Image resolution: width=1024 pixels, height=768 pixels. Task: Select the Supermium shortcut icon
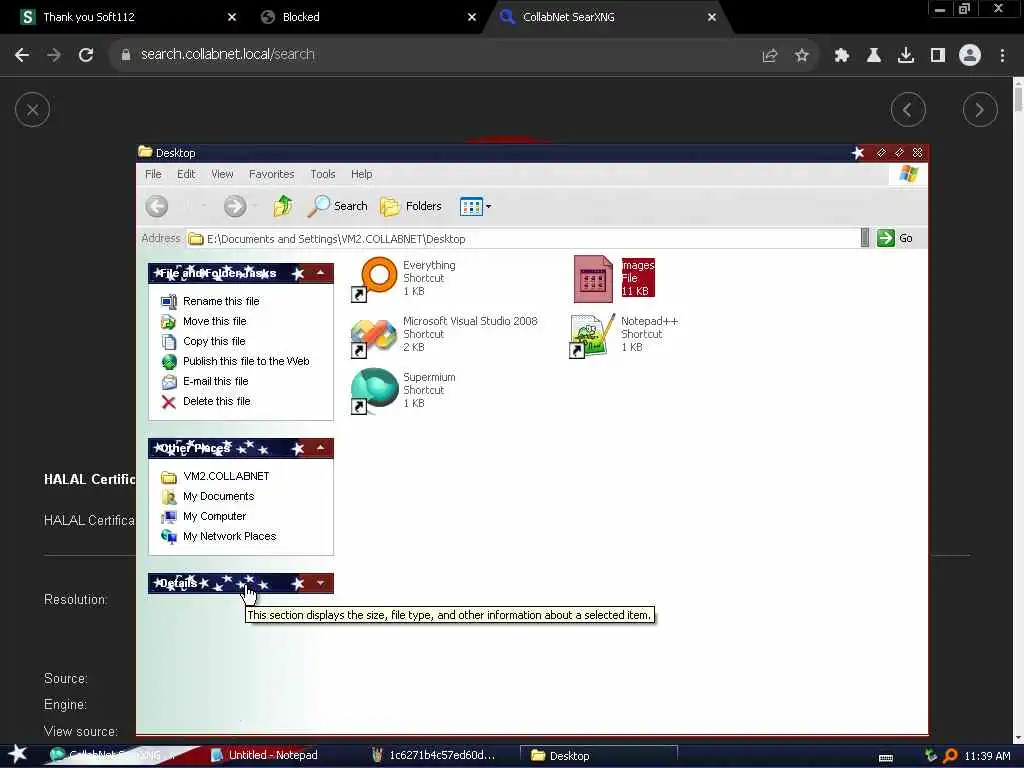374,391
